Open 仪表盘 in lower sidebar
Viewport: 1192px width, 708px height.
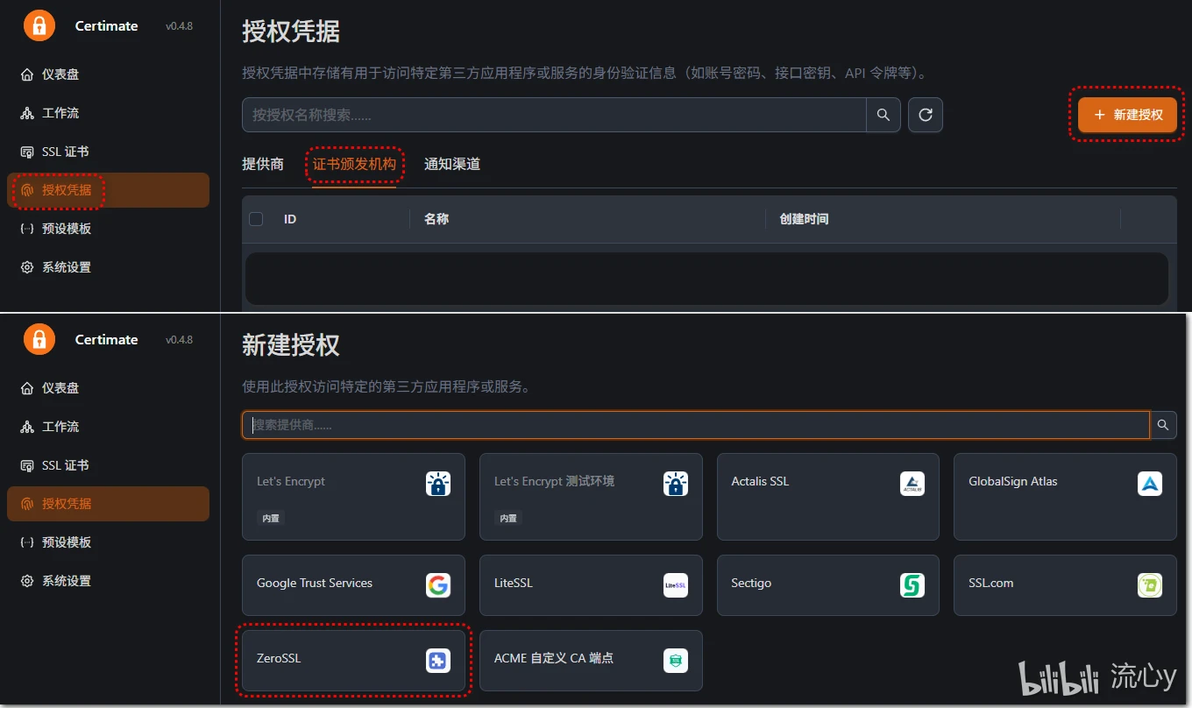108,388
